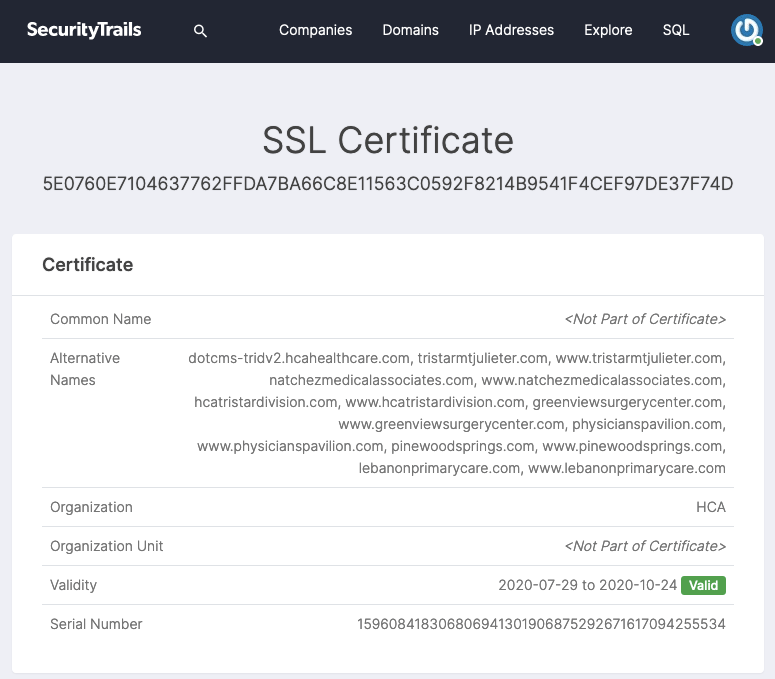Open the IP Addresses page
The height and width of the screenshot is (679, 775).
(x=511, y=30)
